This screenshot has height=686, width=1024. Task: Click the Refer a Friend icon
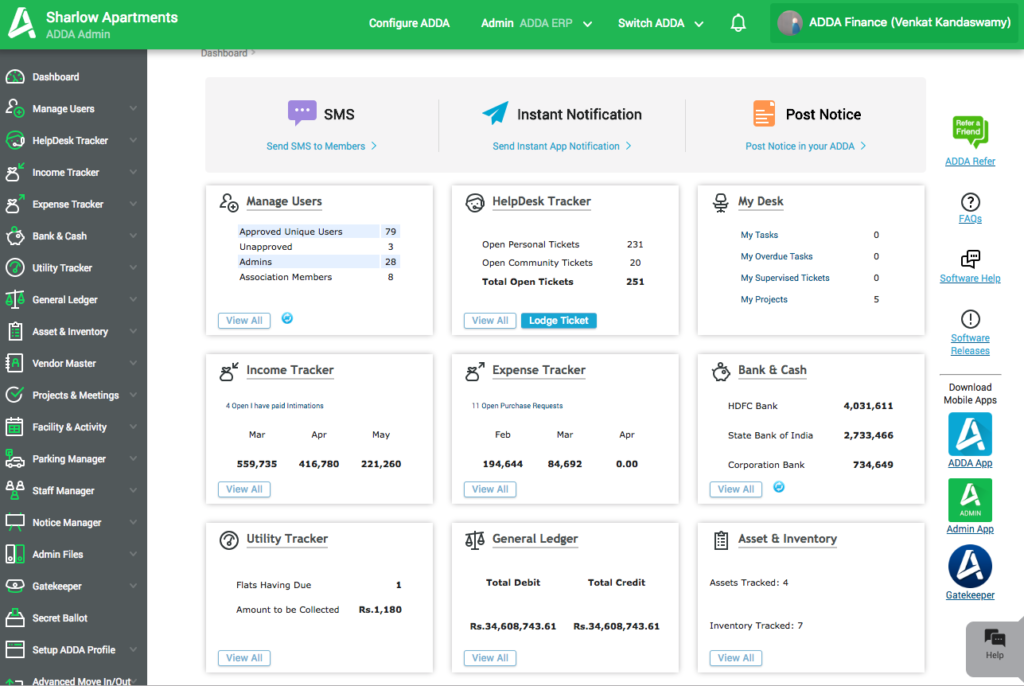970,131
